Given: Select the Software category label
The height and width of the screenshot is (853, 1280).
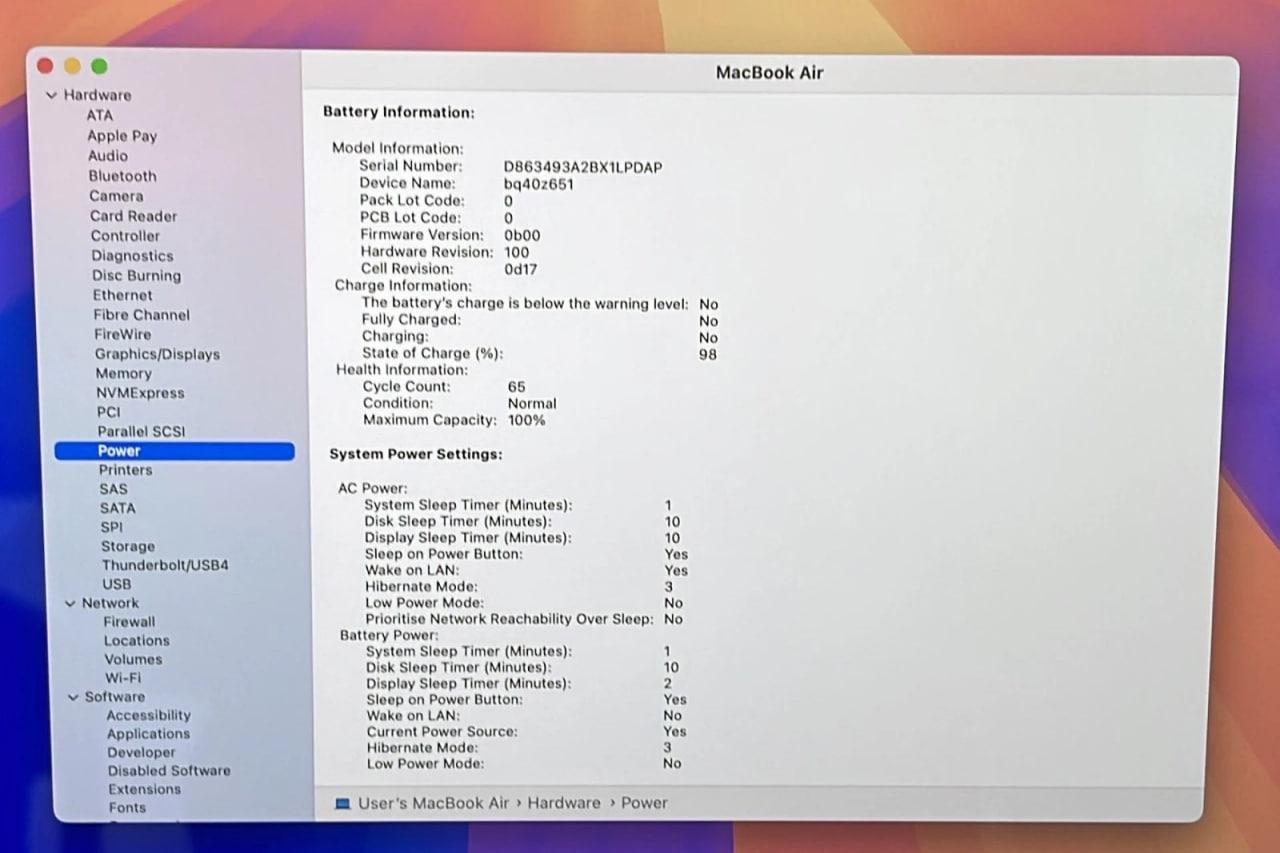Looking at the screenshot, I should pos(114,697).
